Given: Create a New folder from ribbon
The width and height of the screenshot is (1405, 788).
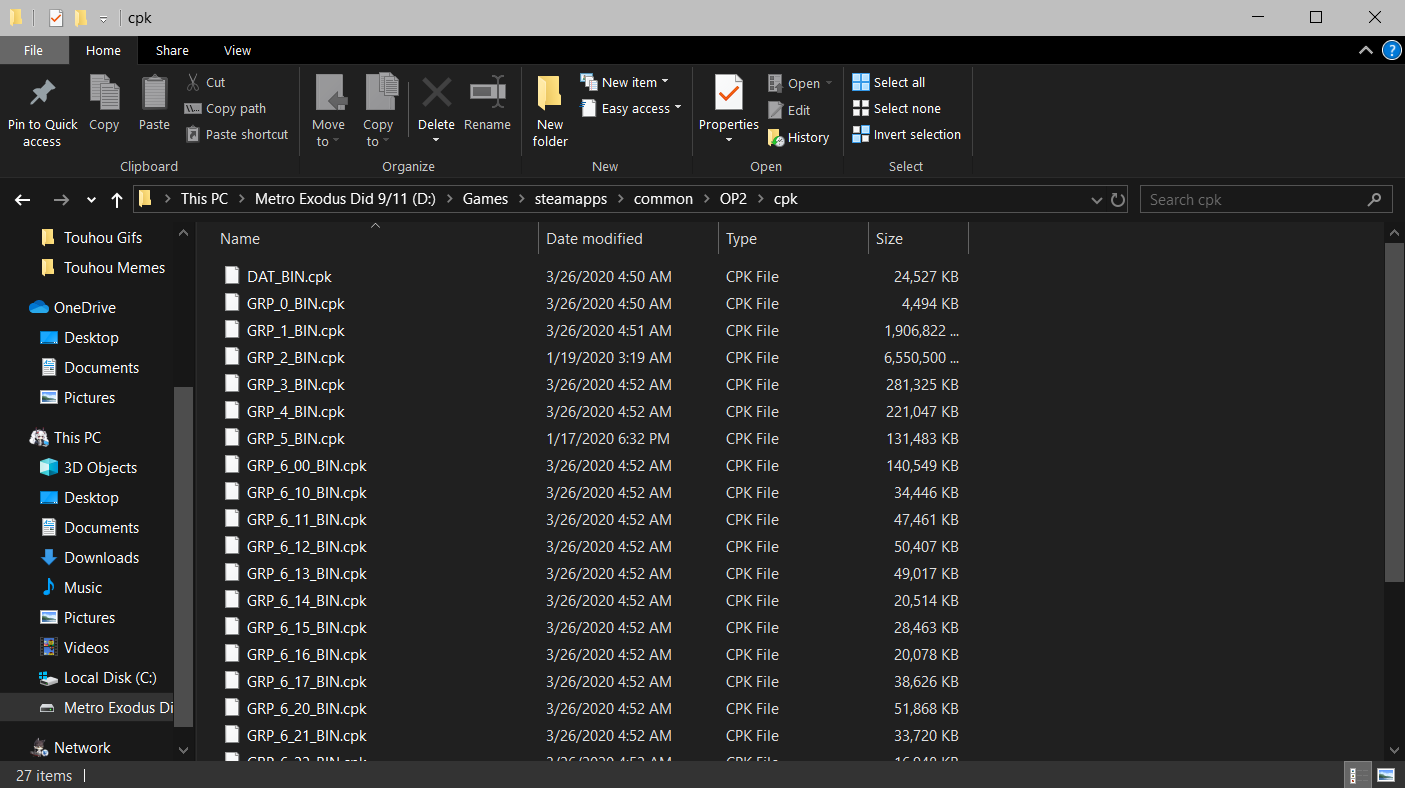Looking at the screenshot, I should point(550,112).
